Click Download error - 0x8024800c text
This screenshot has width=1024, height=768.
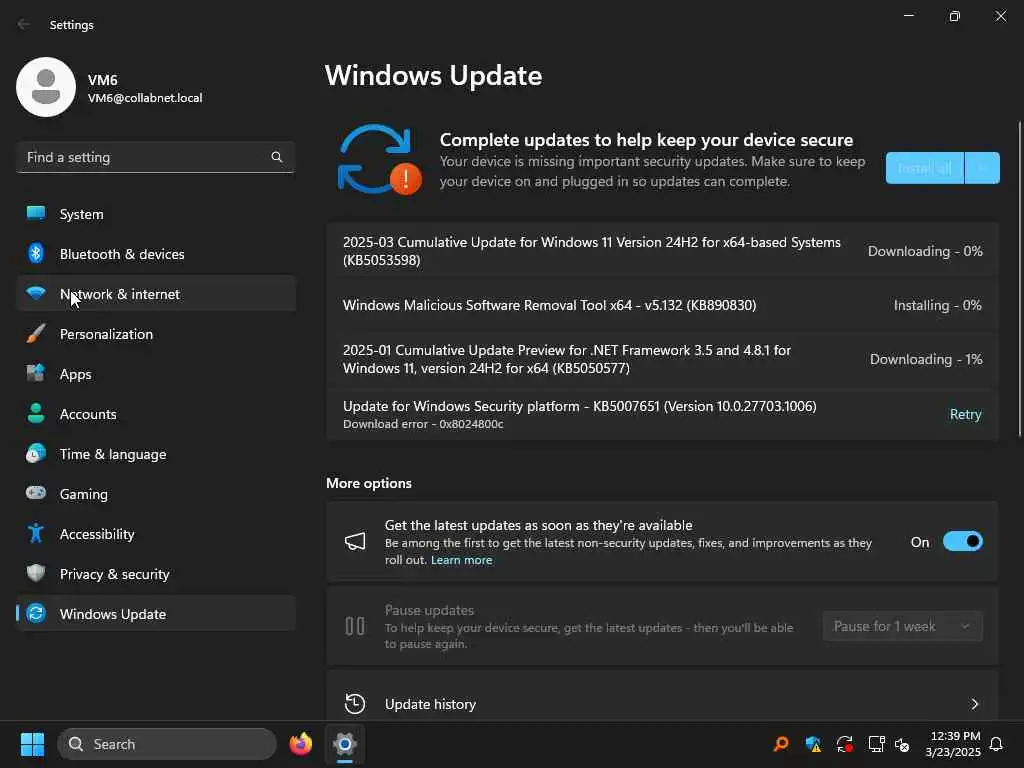click(423, 424)
